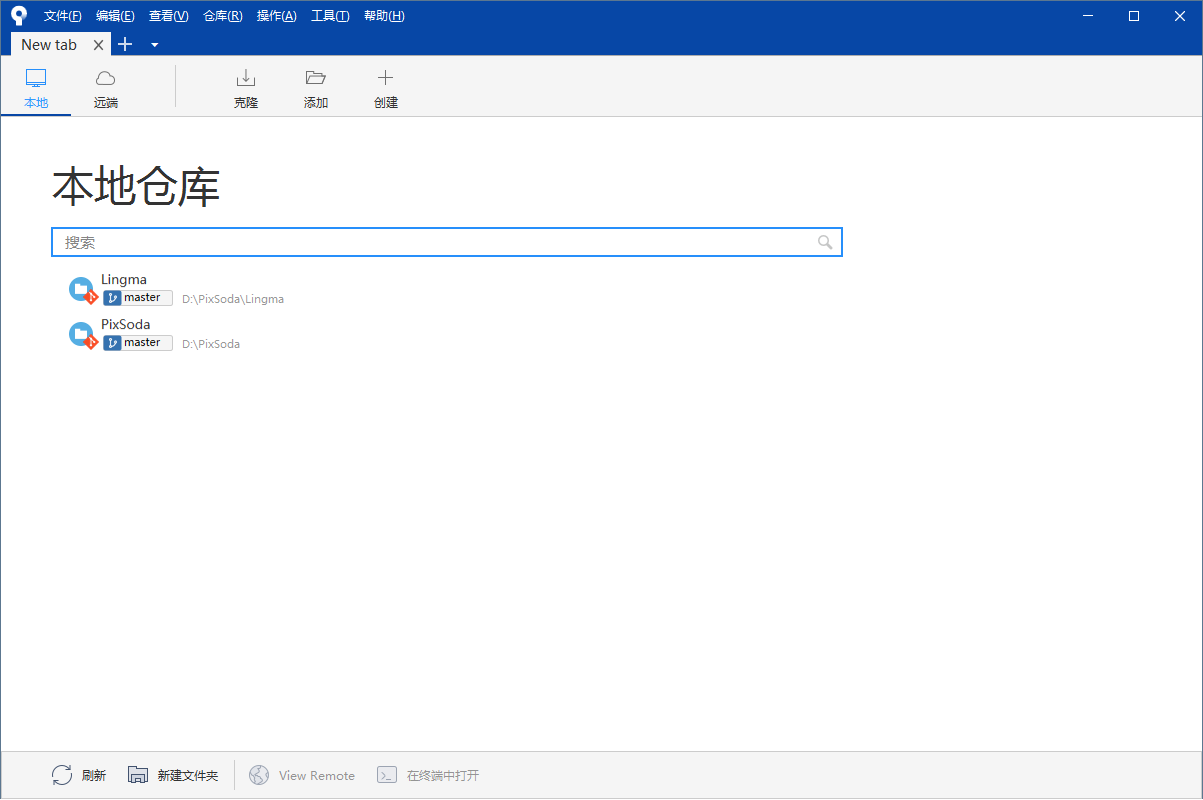Viewport: 1203px width, 800px height.
Task: Open a new tab with the plus button
Action: [x=124, y=44]
